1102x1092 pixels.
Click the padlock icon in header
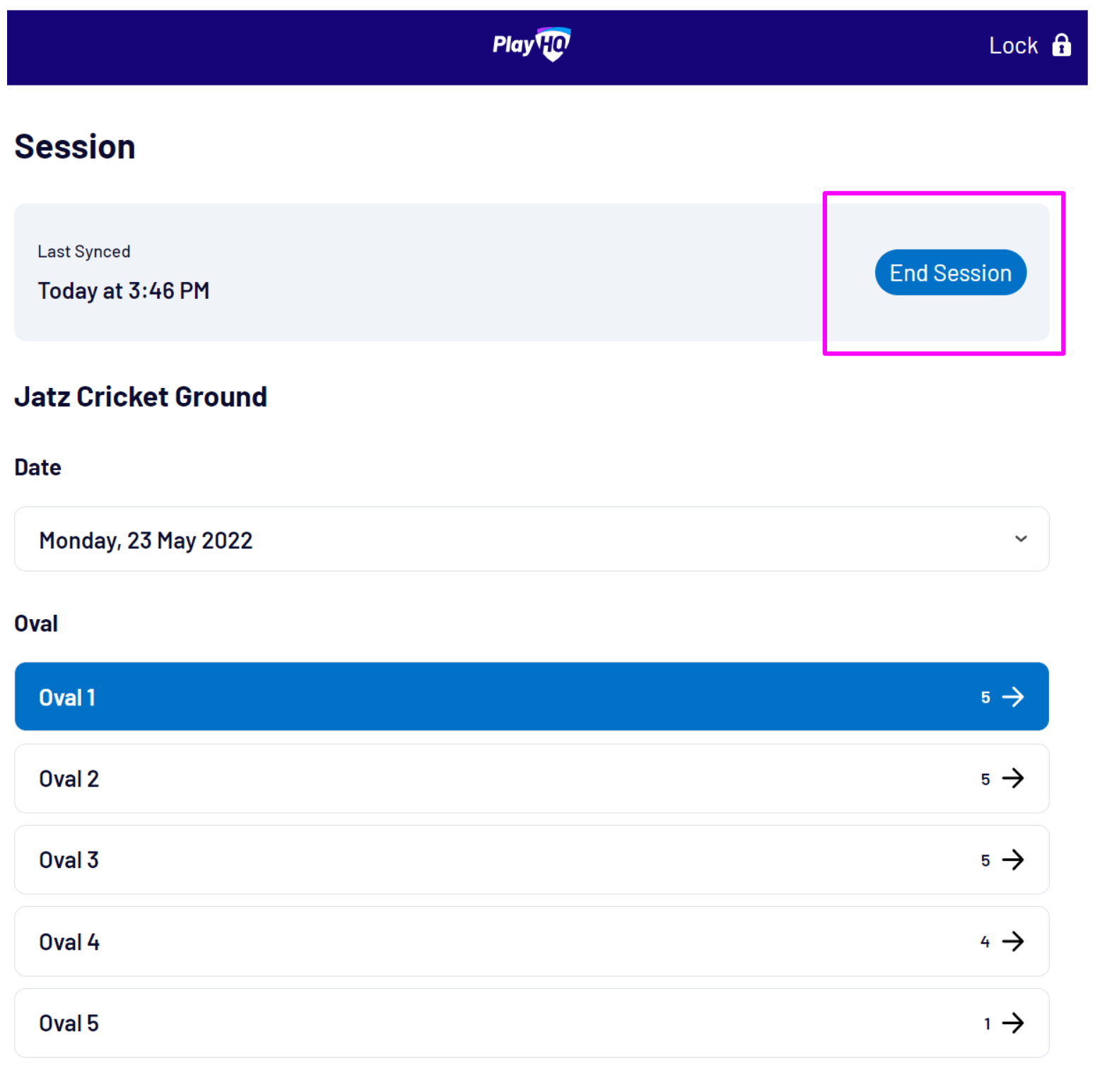(1061, 45)
